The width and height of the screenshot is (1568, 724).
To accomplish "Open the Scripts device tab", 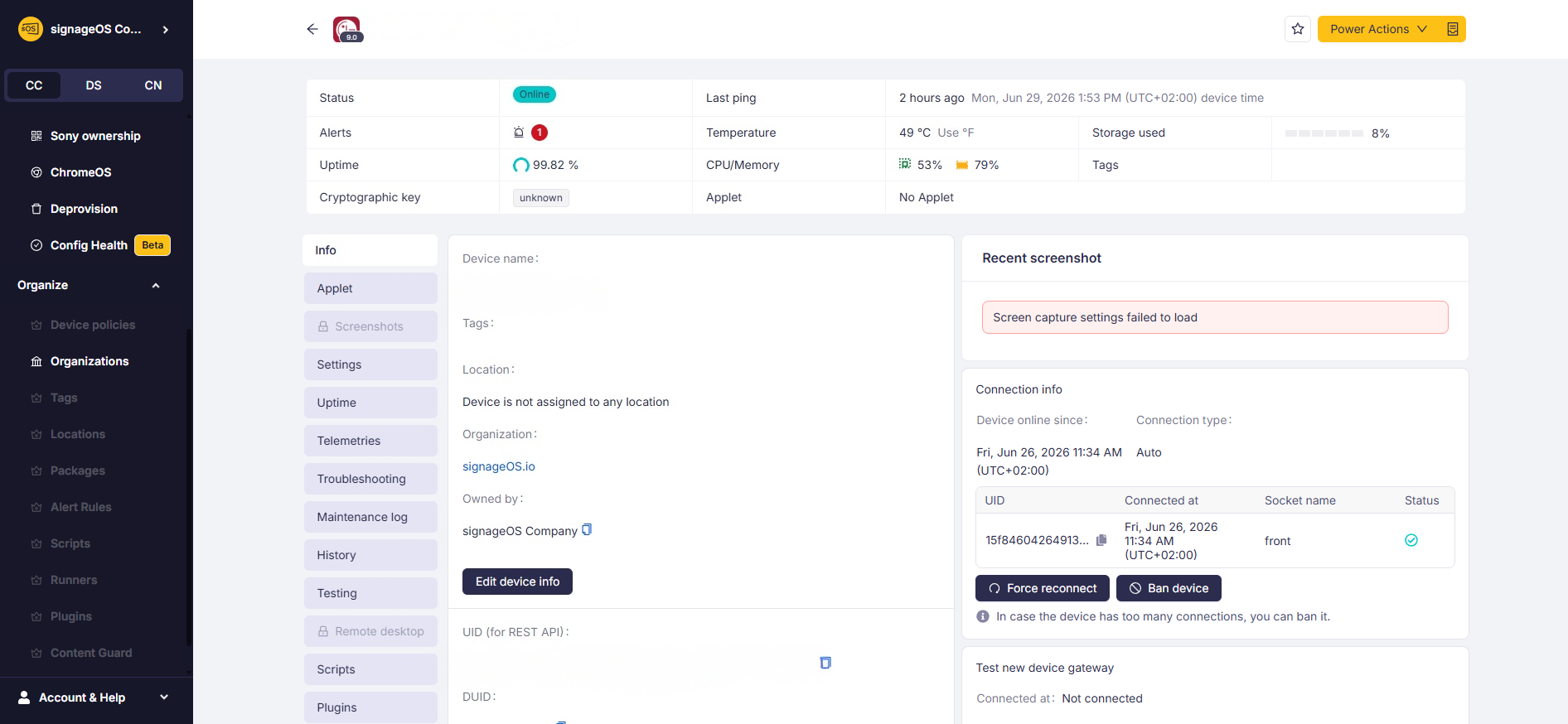I will tap(370, 669).
